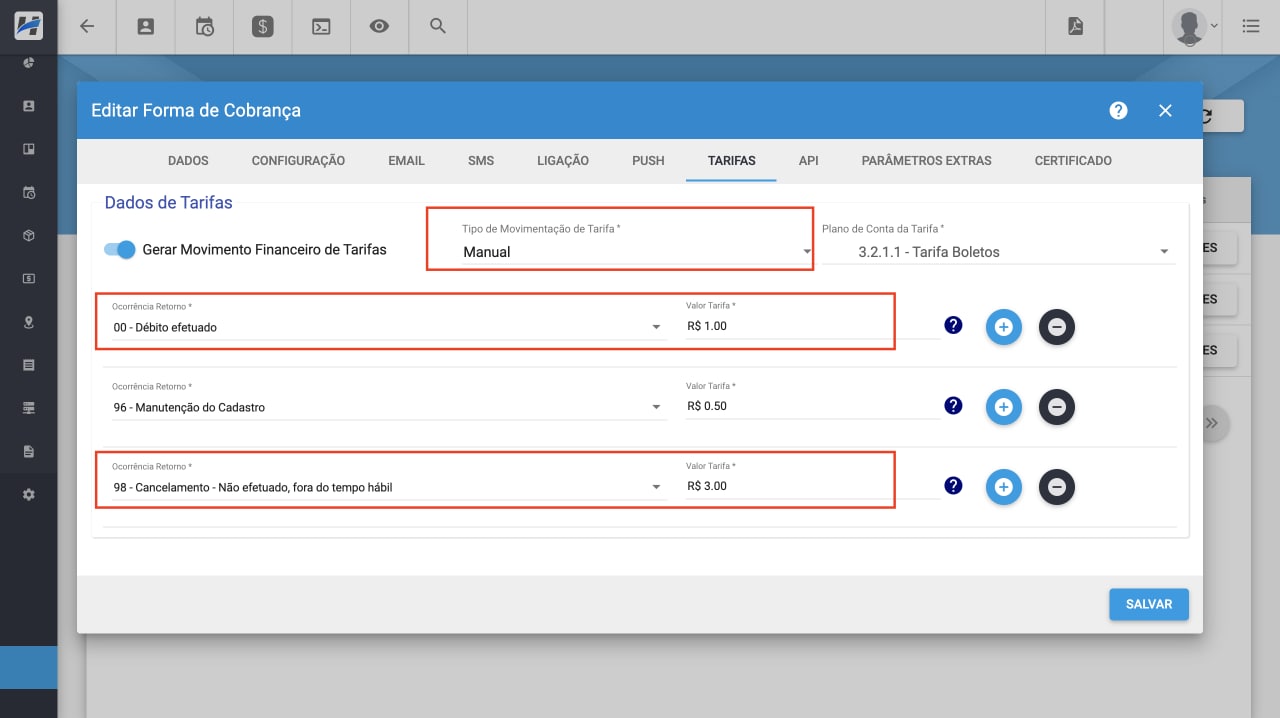
Task: Add tariff row after Manutenção do Cadastro row
Action: click(1004, 407)
